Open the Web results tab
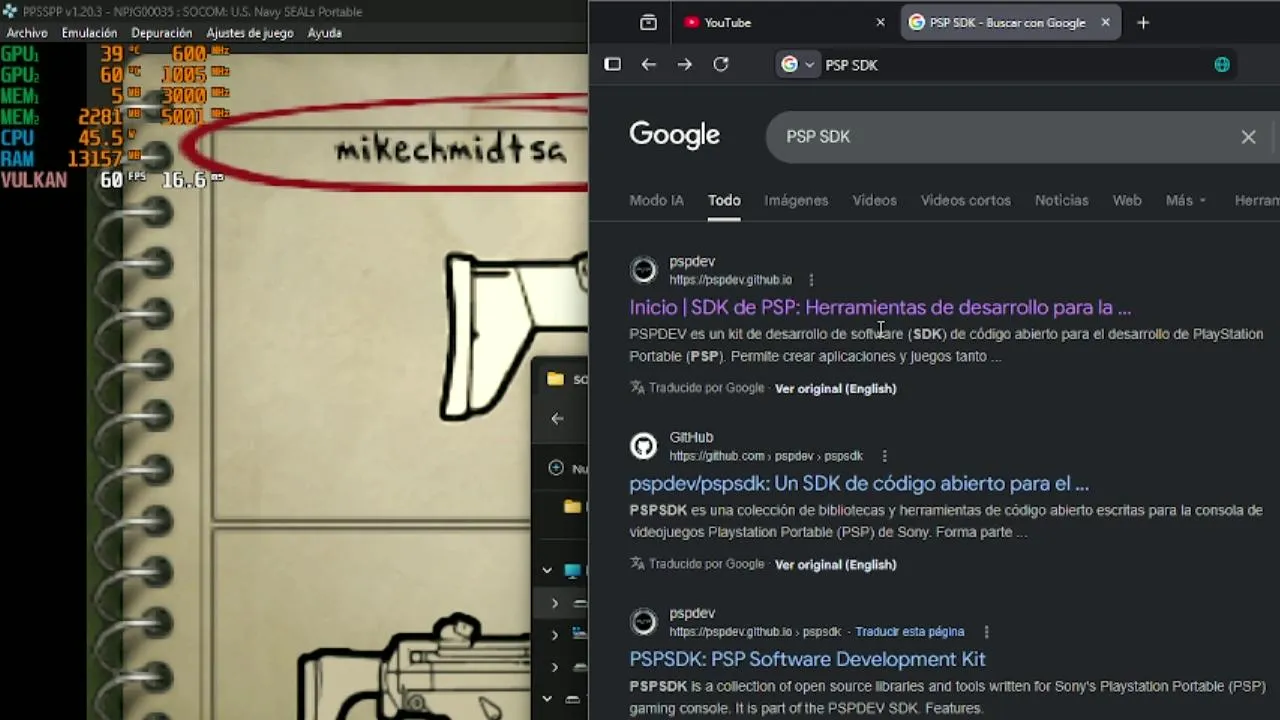Viewport: 1280px width, 720px height. 1127,200
